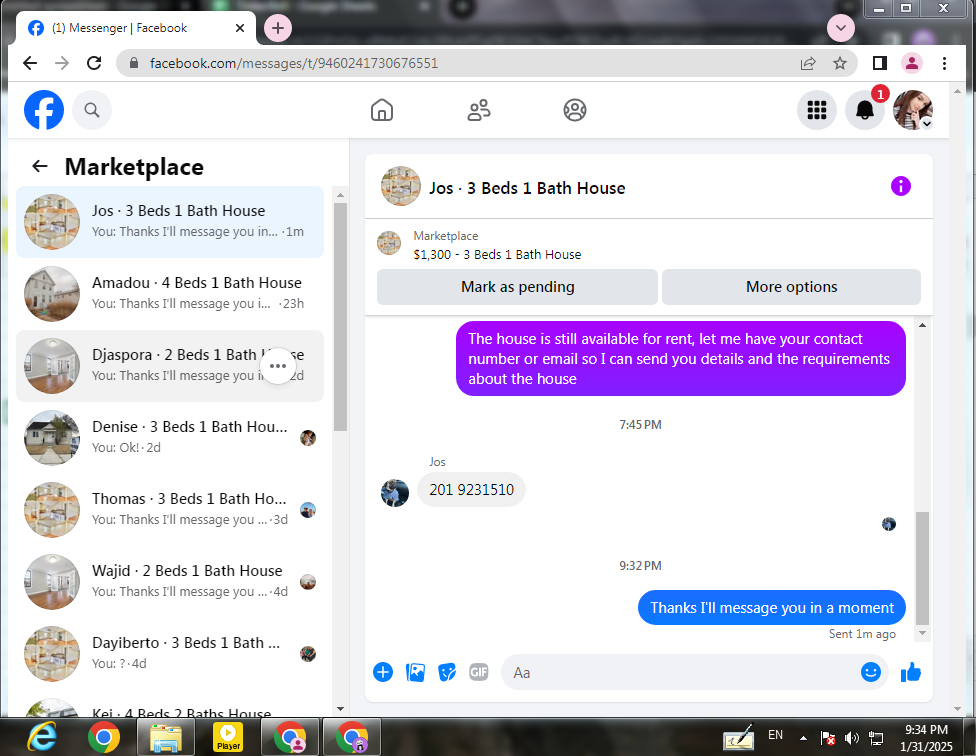Open volume control in system tray

tap(851, 738)
